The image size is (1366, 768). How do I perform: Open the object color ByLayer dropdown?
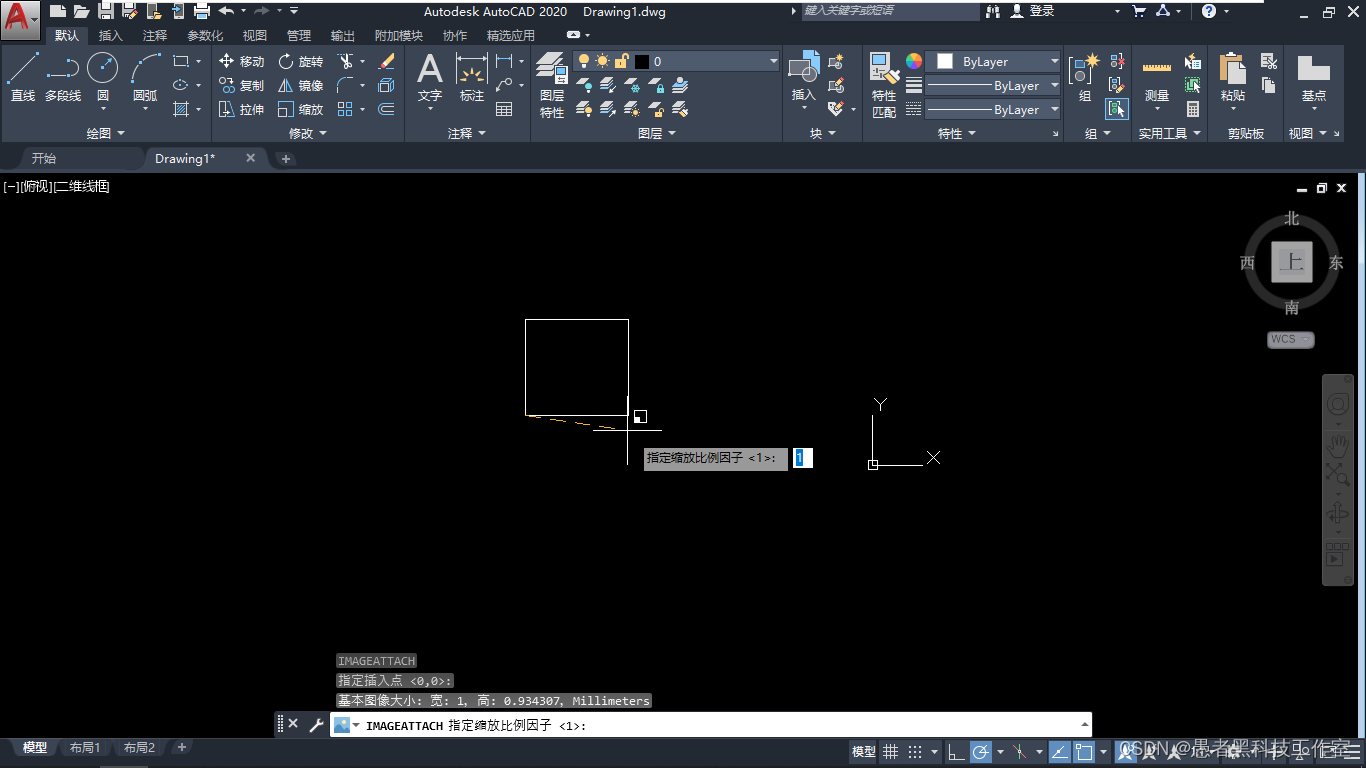(992, 61)
